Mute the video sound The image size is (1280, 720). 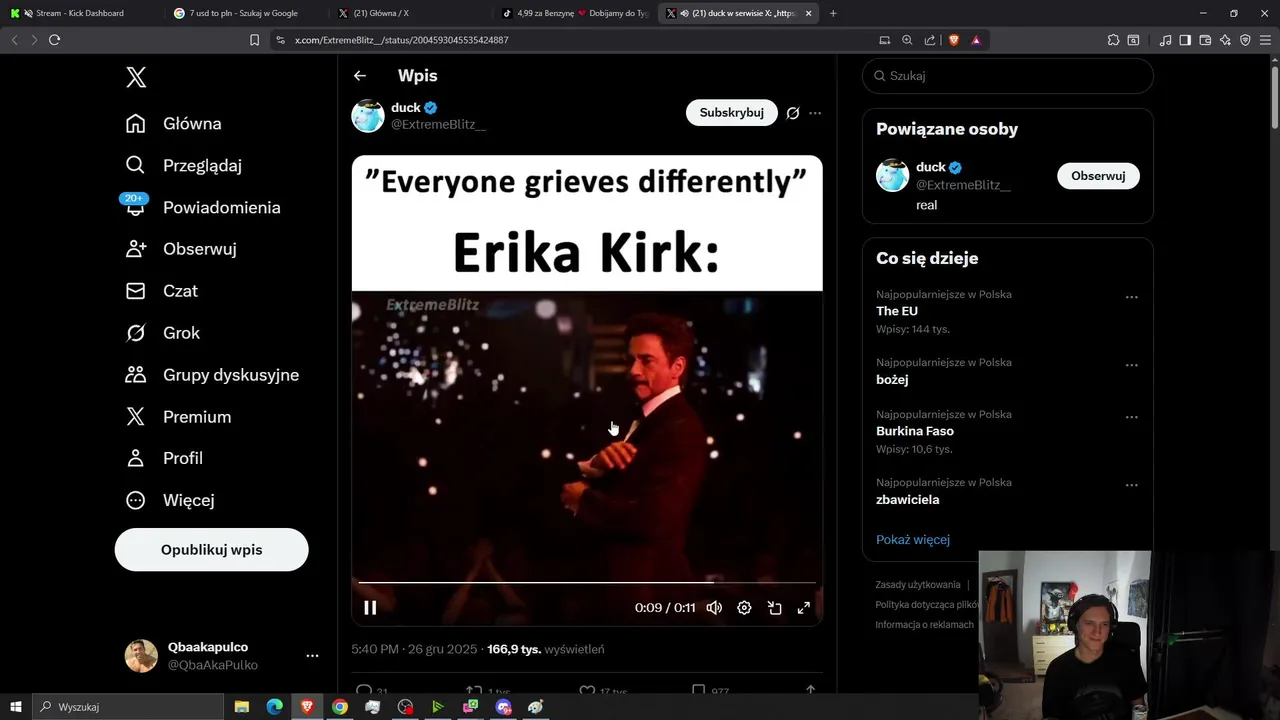tap(714, 608)
